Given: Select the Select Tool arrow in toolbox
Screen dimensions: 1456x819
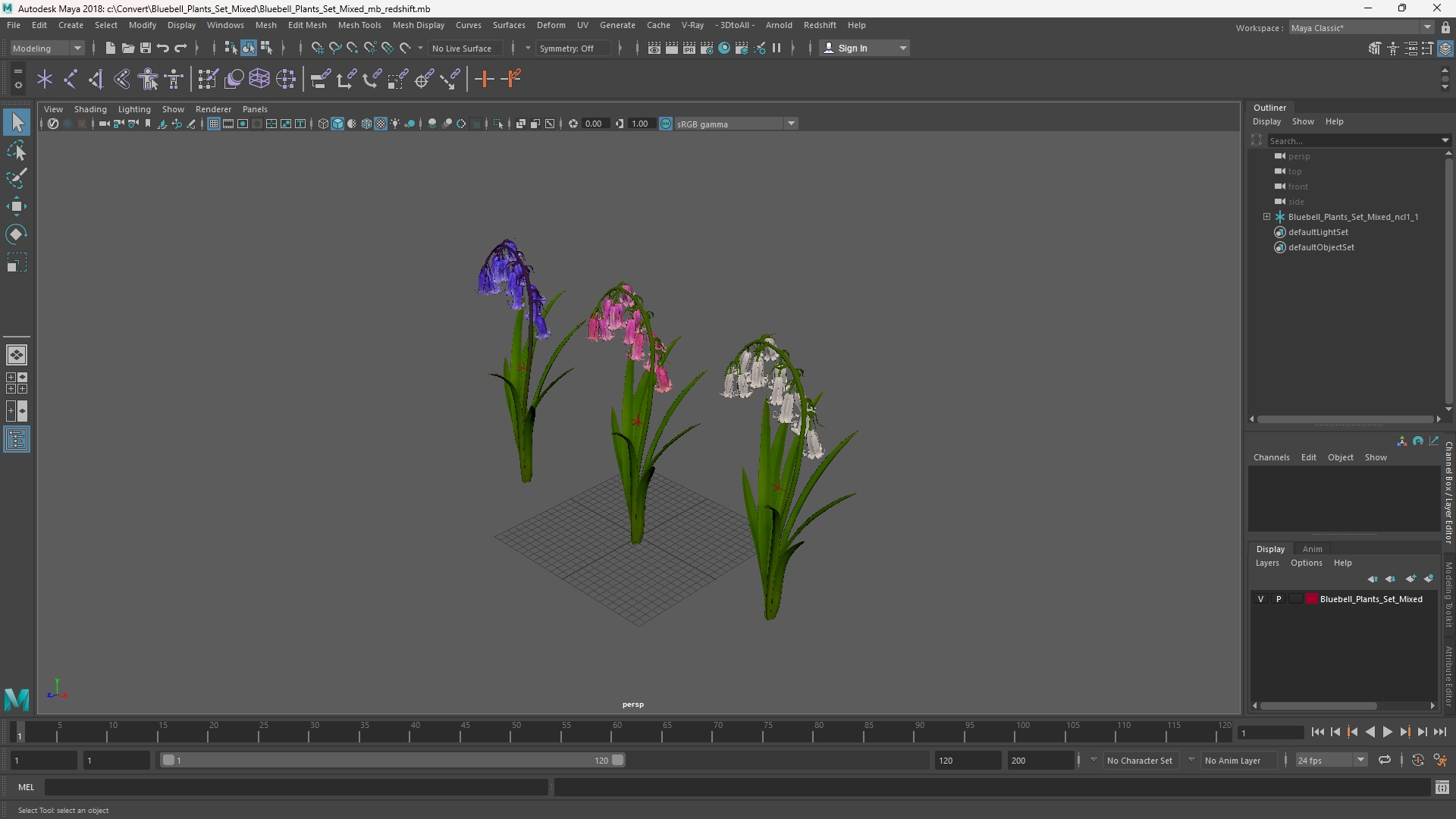Looking at the screenshot, I should tap(17, 123).
